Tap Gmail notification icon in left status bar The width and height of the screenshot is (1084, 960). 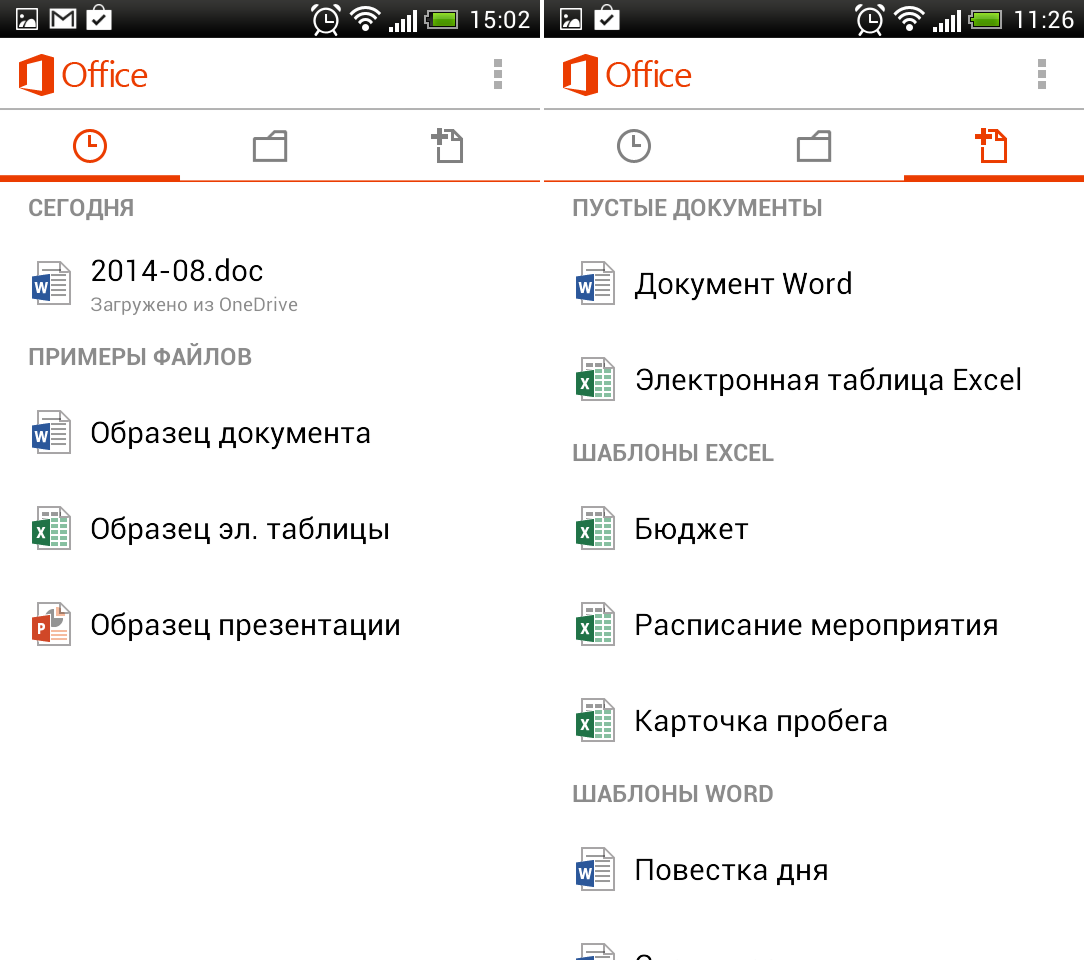pyautogui.click(x=63, y=19)
